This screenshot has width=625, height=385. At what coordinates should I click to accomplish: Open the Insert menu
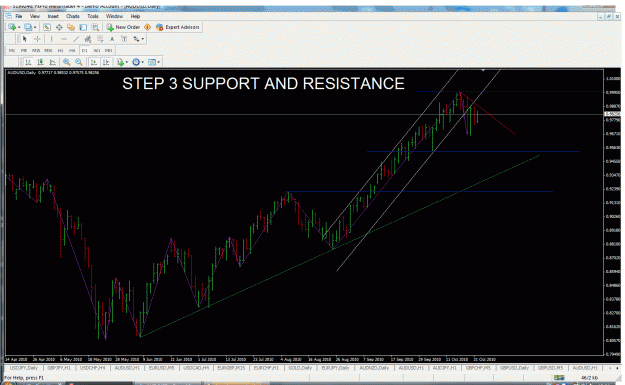(x=53, y=16)
